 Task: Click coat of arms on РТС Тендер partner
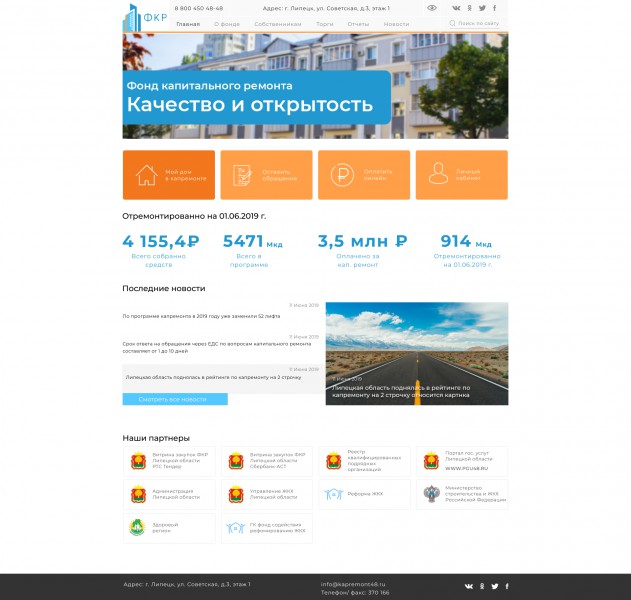pos(138,461)
